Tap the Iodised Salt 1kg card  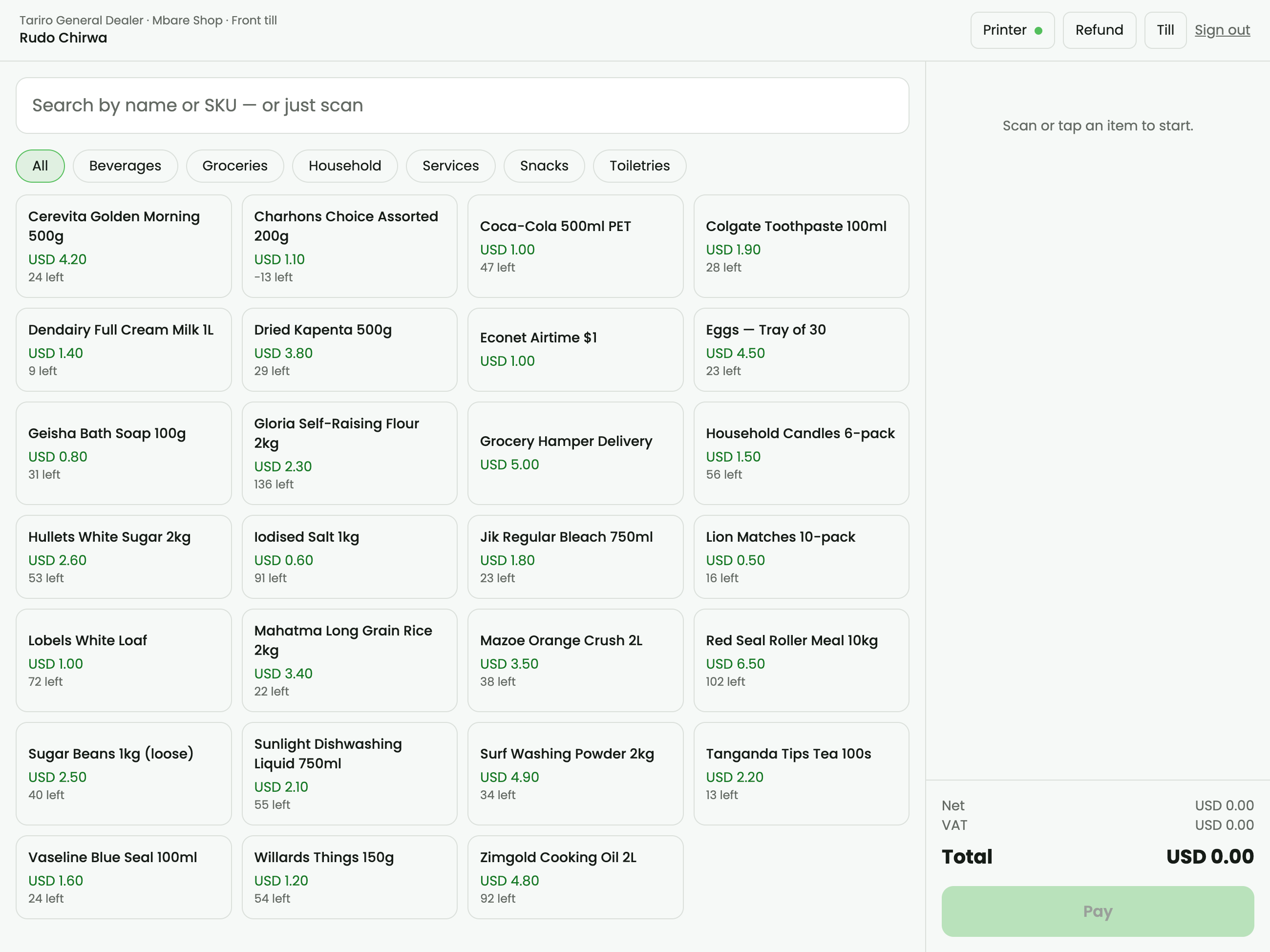click(349, 557)
